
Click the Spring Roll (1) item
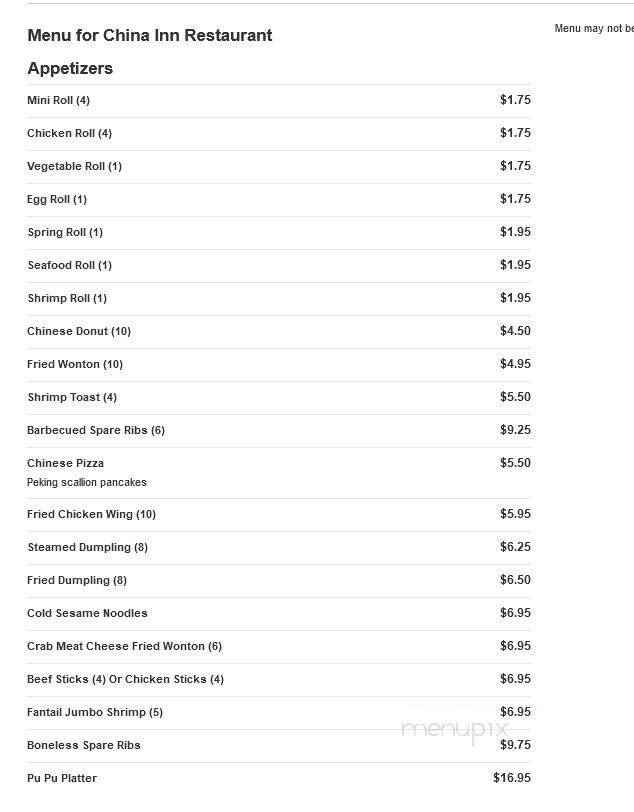coord(65,232)
